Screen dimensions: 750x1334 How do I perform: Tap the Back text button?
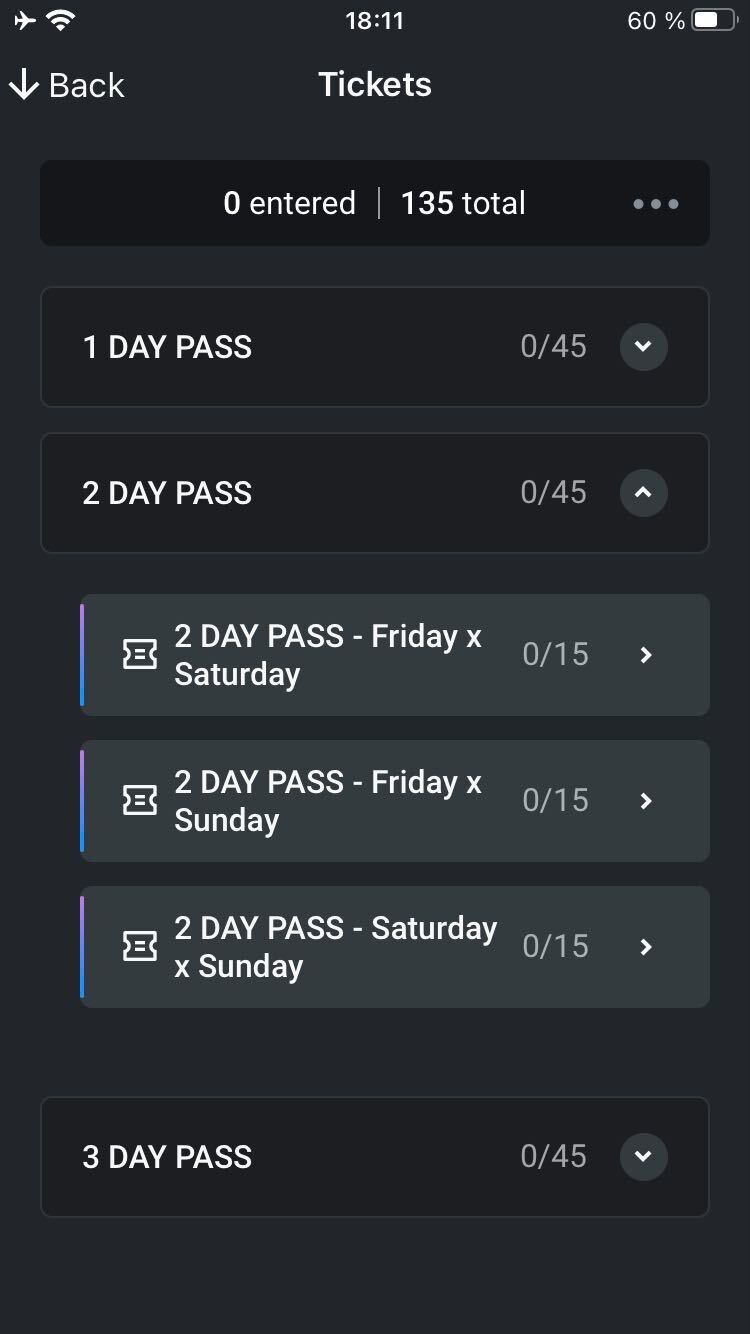coord(87,85)
